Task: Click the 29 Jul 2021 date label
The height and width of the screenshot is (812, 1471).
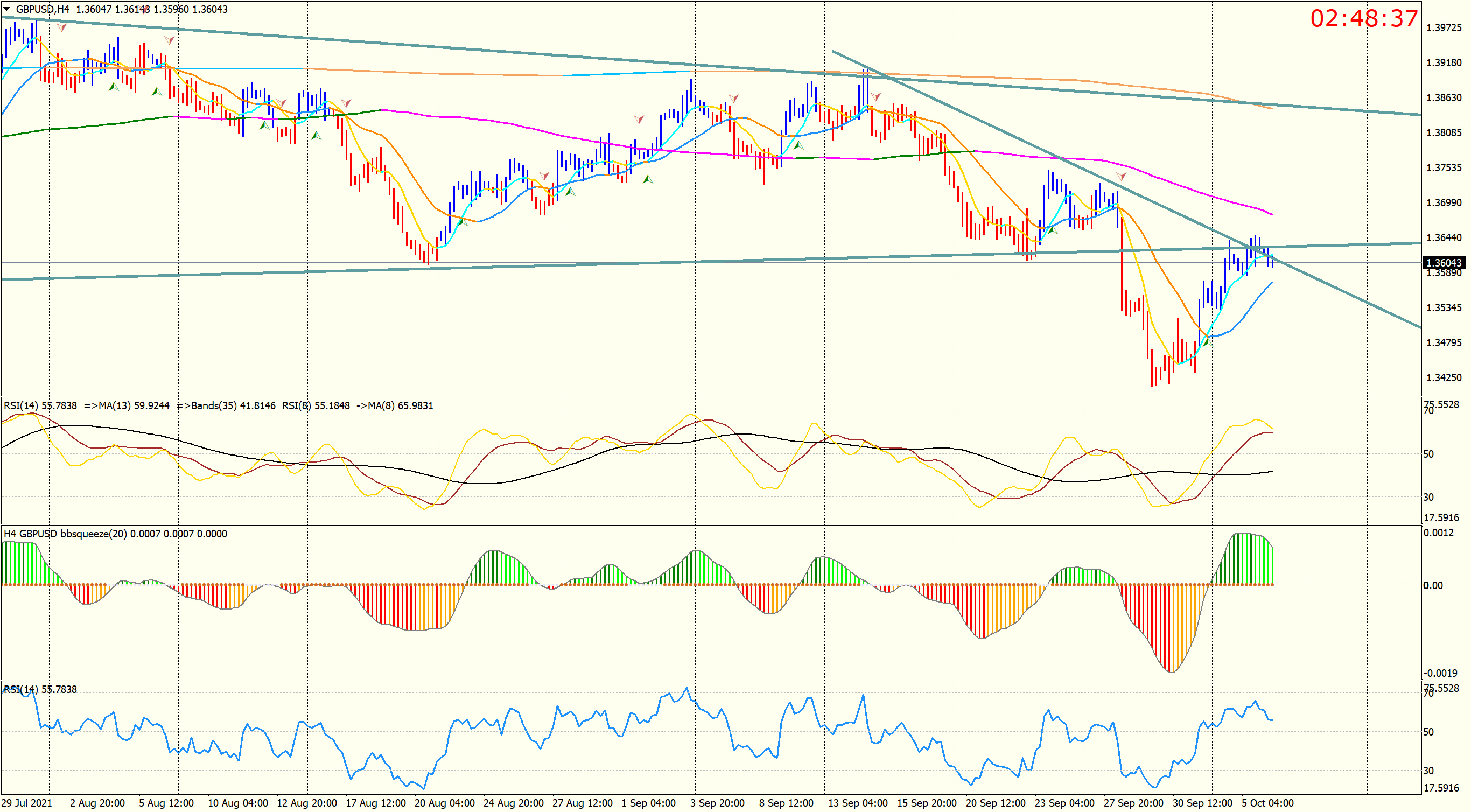Action: click(x=26, y=803)
